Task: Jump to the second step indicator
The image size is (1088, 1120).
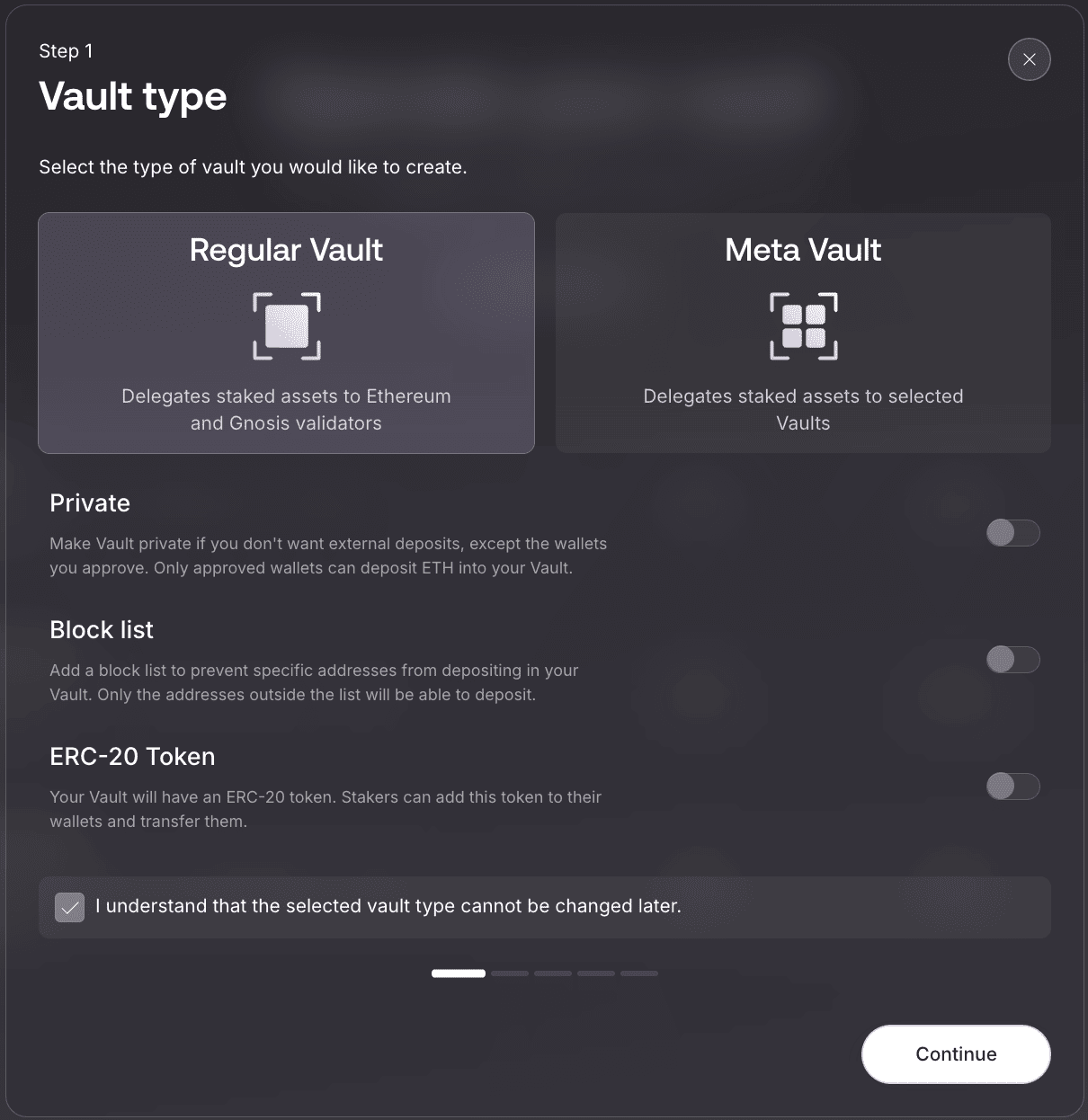Action: (x=510, y=973)
